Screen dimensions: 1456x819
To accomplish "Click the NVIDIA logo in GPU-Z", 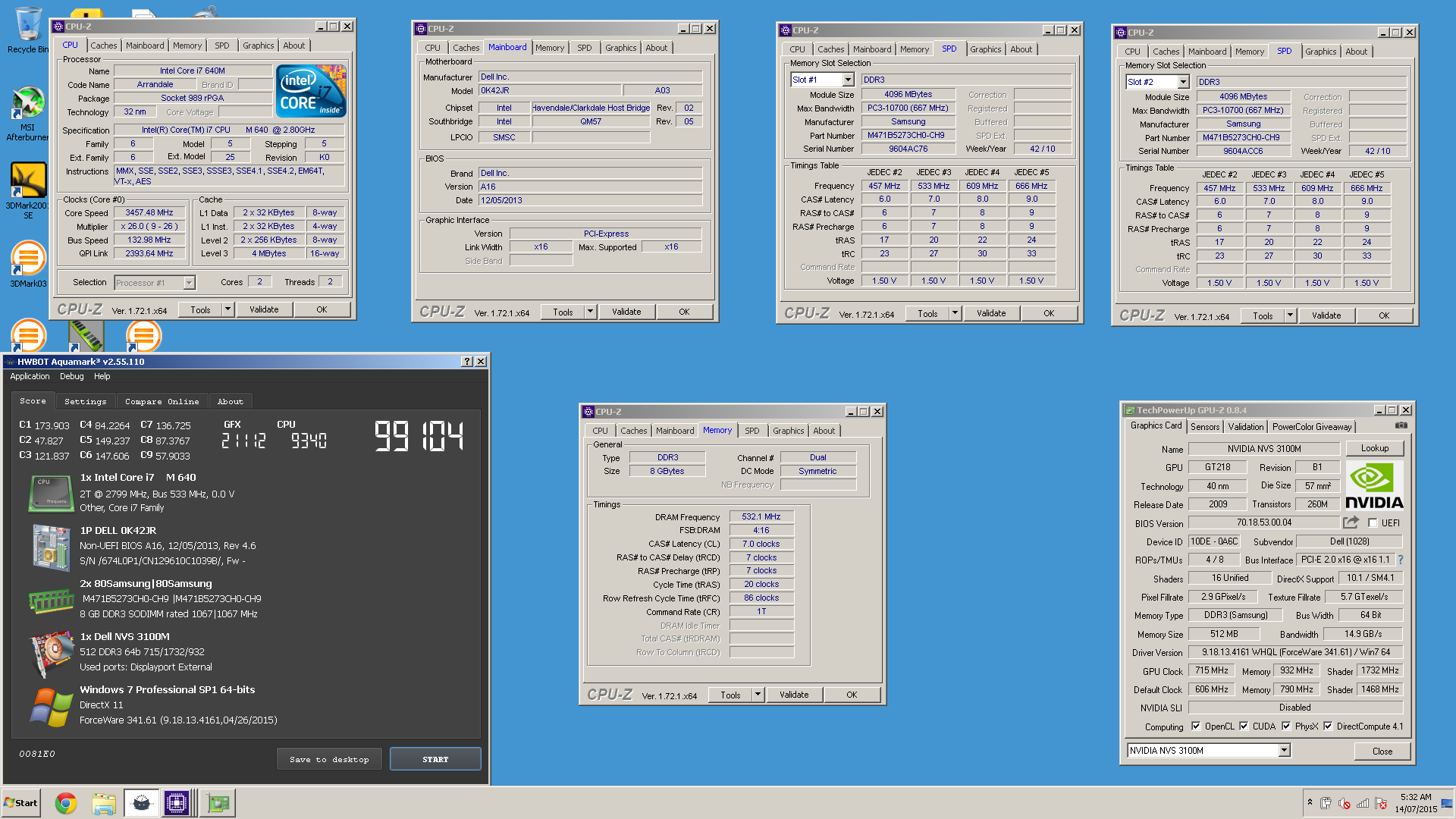I will [x=1374, y=485].
